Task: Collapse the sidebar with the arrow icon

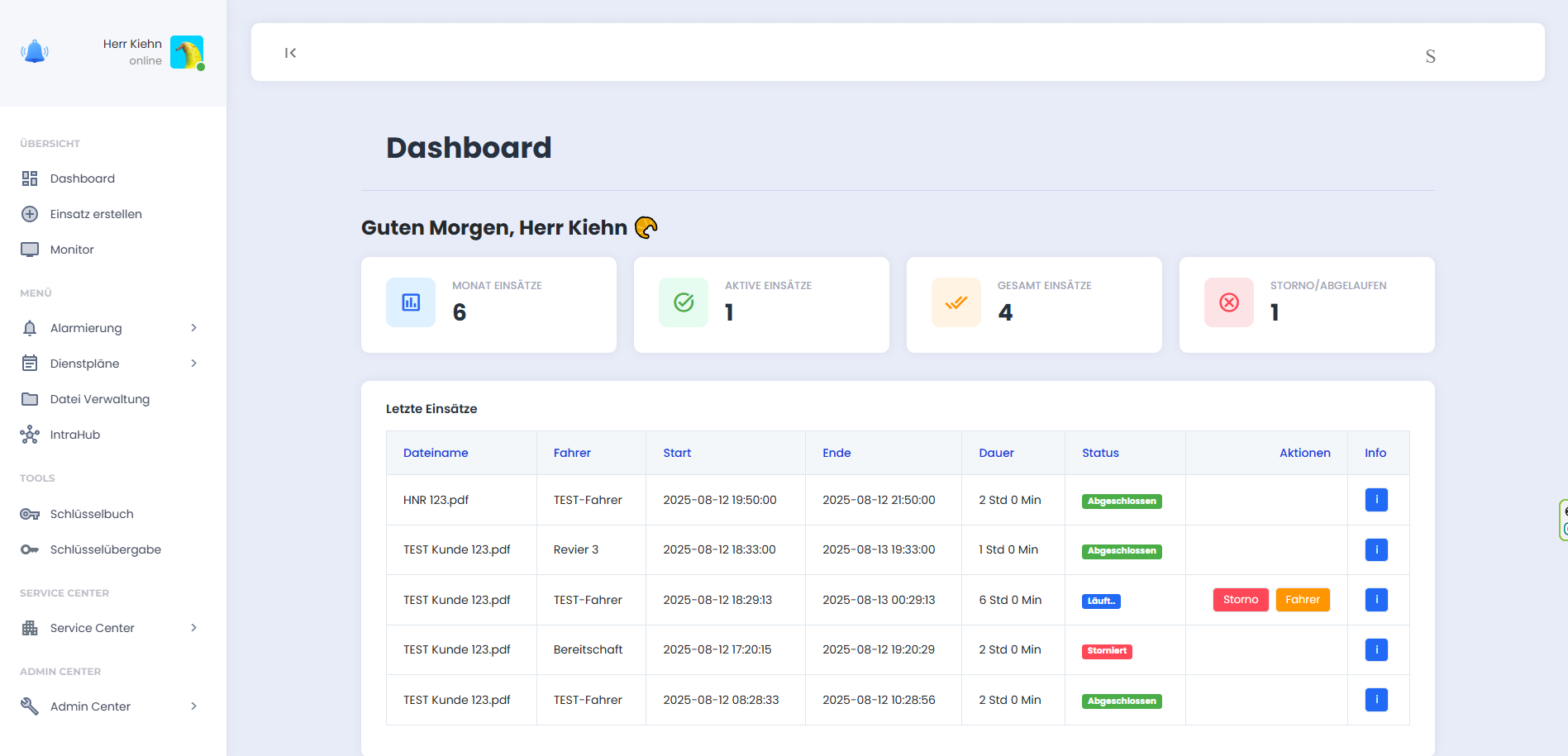Action: tap(290, 53)
